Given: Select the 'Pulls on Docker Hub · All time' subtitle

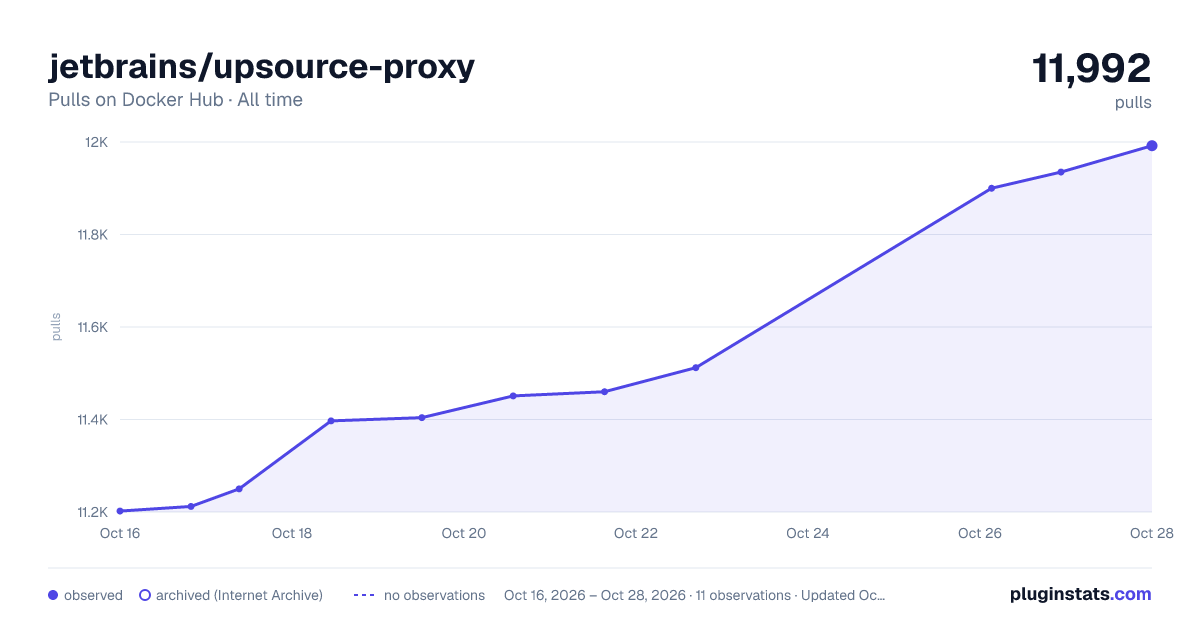Looking at the screenshot, I should [175, 100].
